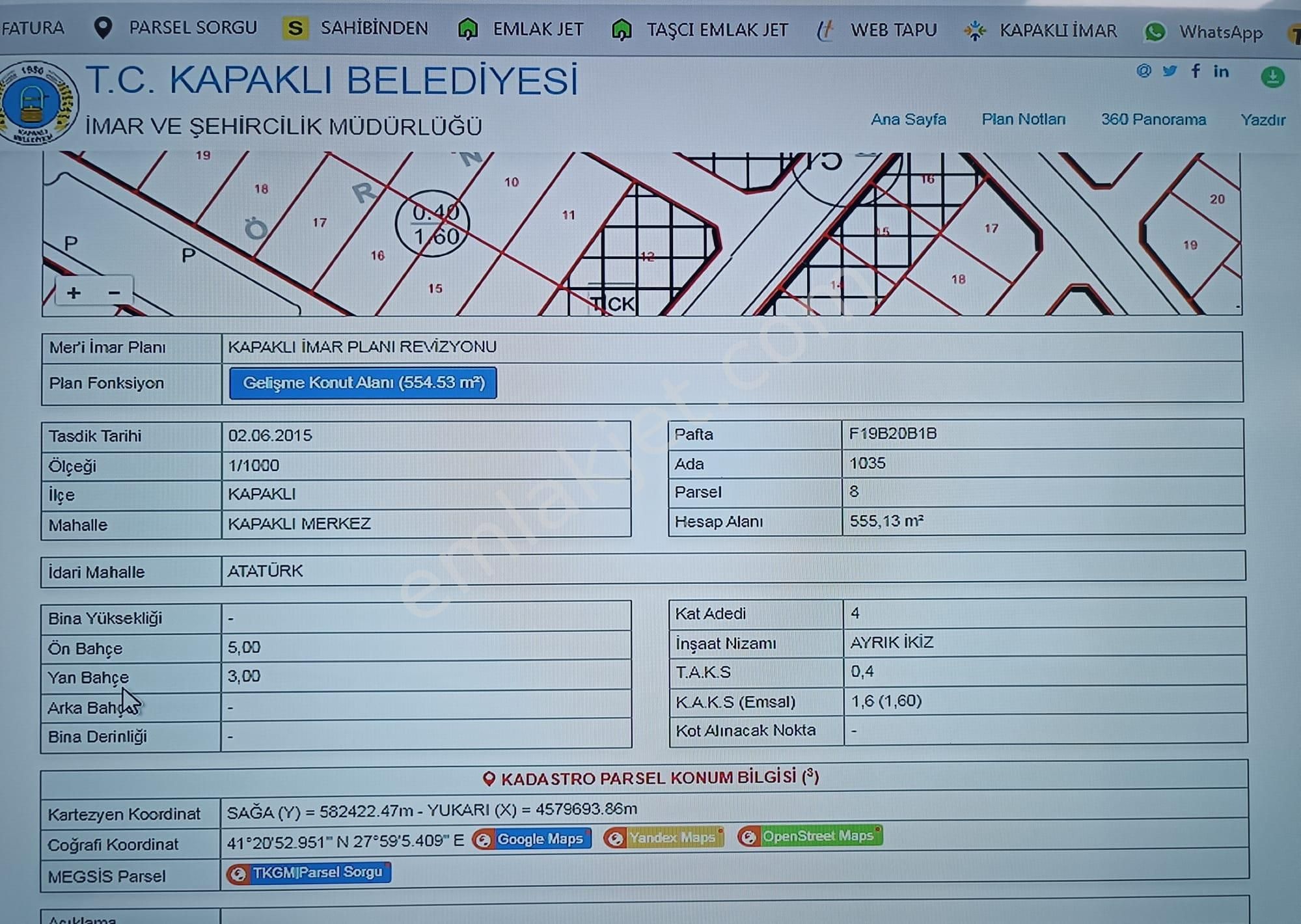Open the WEB TAPU bookmark
This screenshot has width=1301, height=924.
[827, 30]
